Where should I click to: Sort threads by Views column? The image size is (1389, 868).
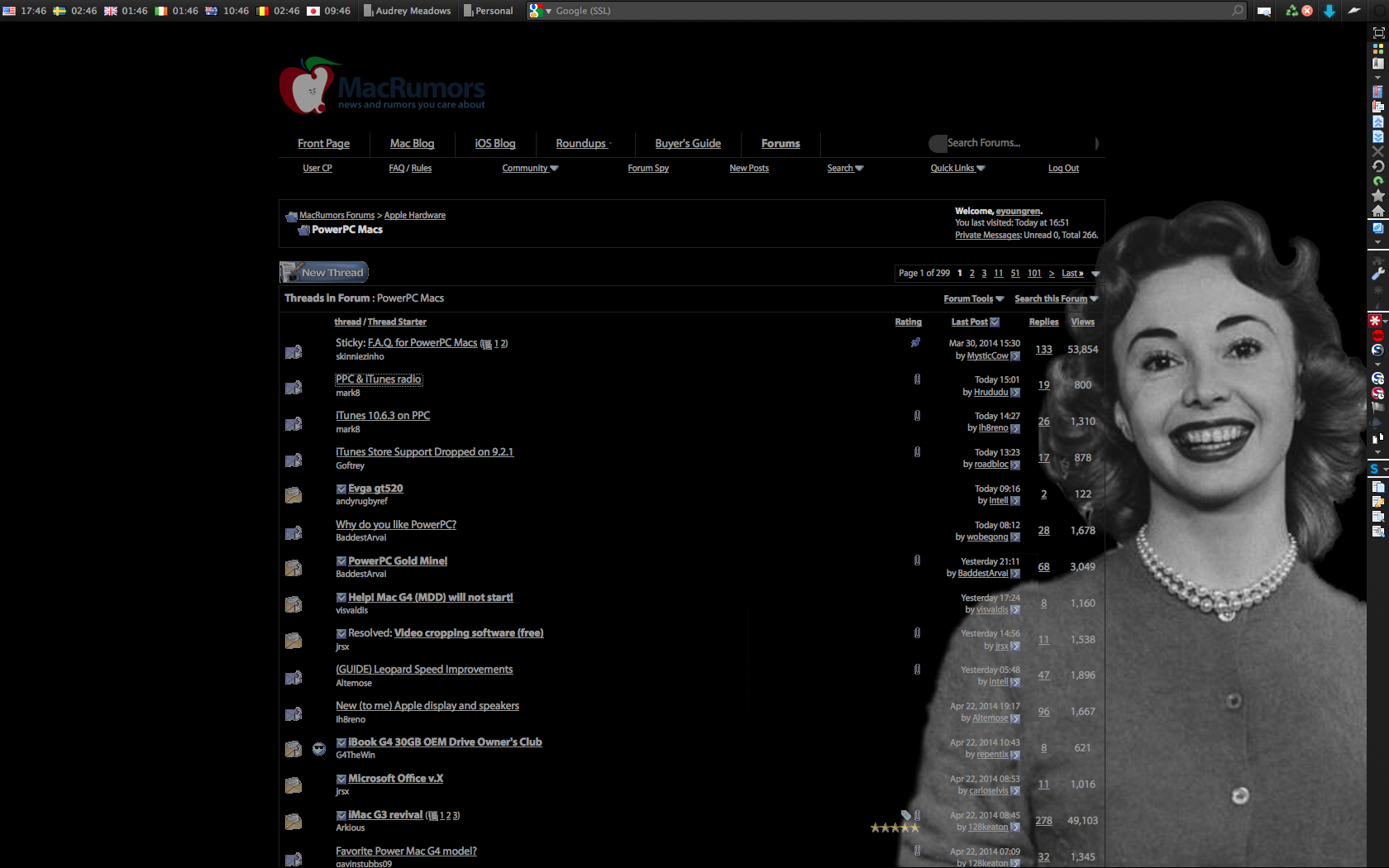pos(1082,322)
